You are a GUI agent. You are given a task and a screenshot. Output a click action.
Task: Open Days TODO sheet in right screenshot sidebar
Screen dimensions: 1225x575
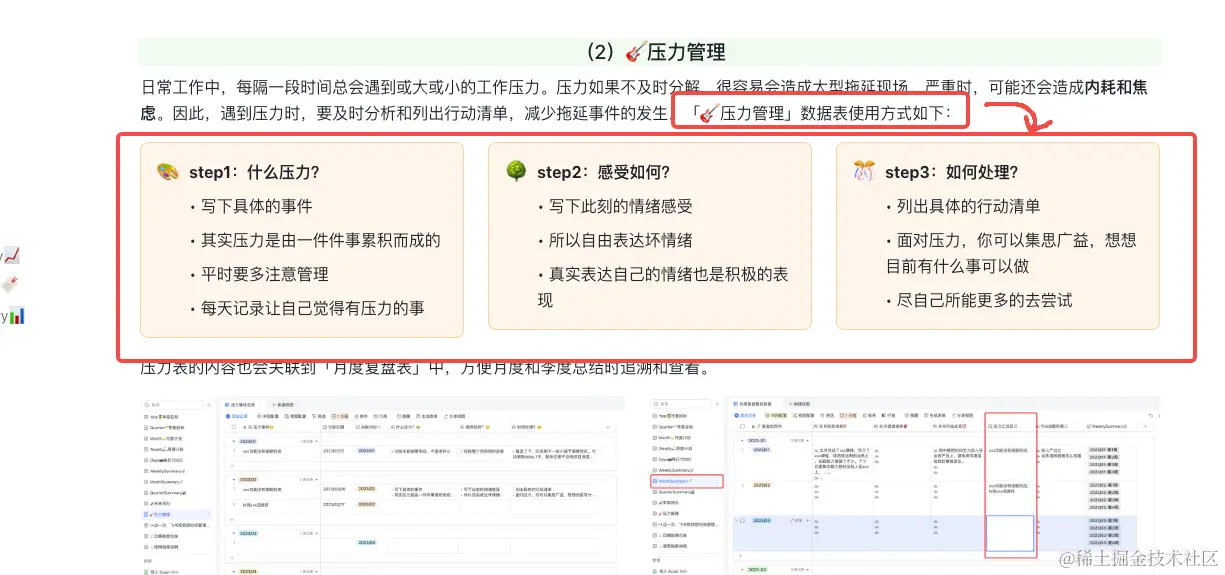click(x=674, y=460)
